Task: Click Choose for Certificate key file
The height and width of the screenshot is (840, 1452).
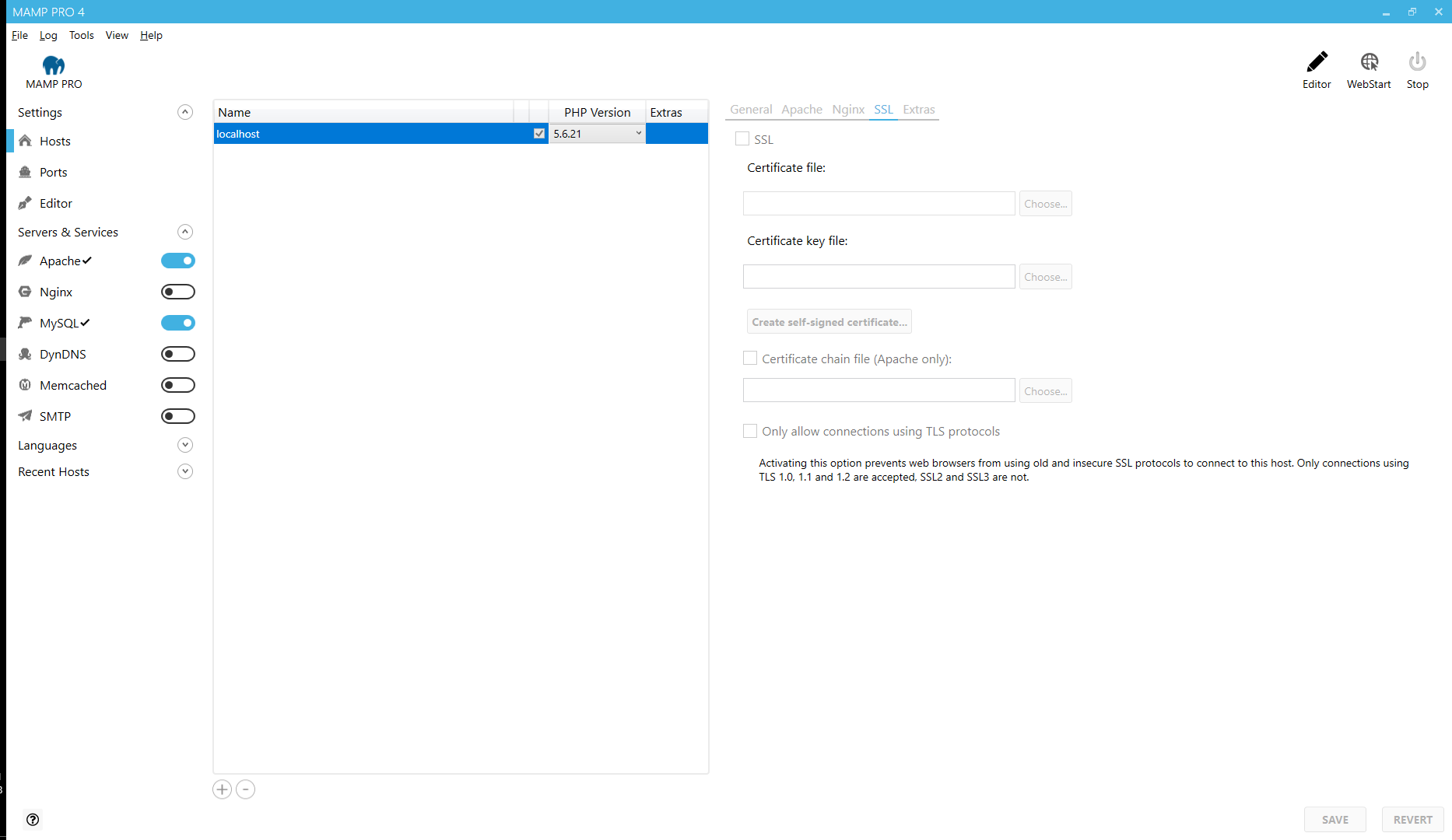Action: point(1046,277)
